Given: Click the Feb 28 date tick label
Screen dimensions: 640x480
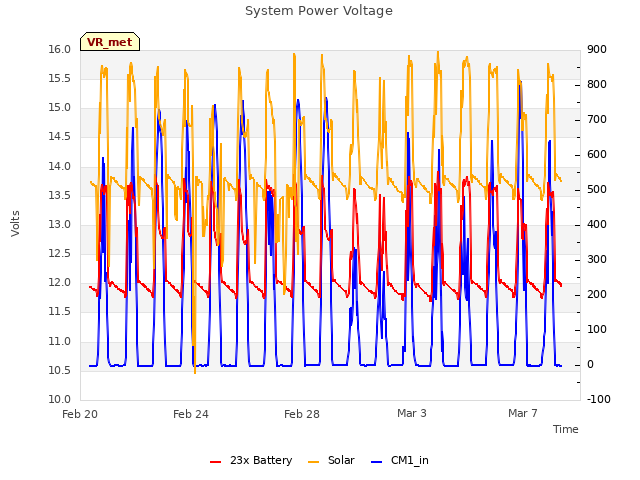Looking at the screenshot, I should coord(302,414).
